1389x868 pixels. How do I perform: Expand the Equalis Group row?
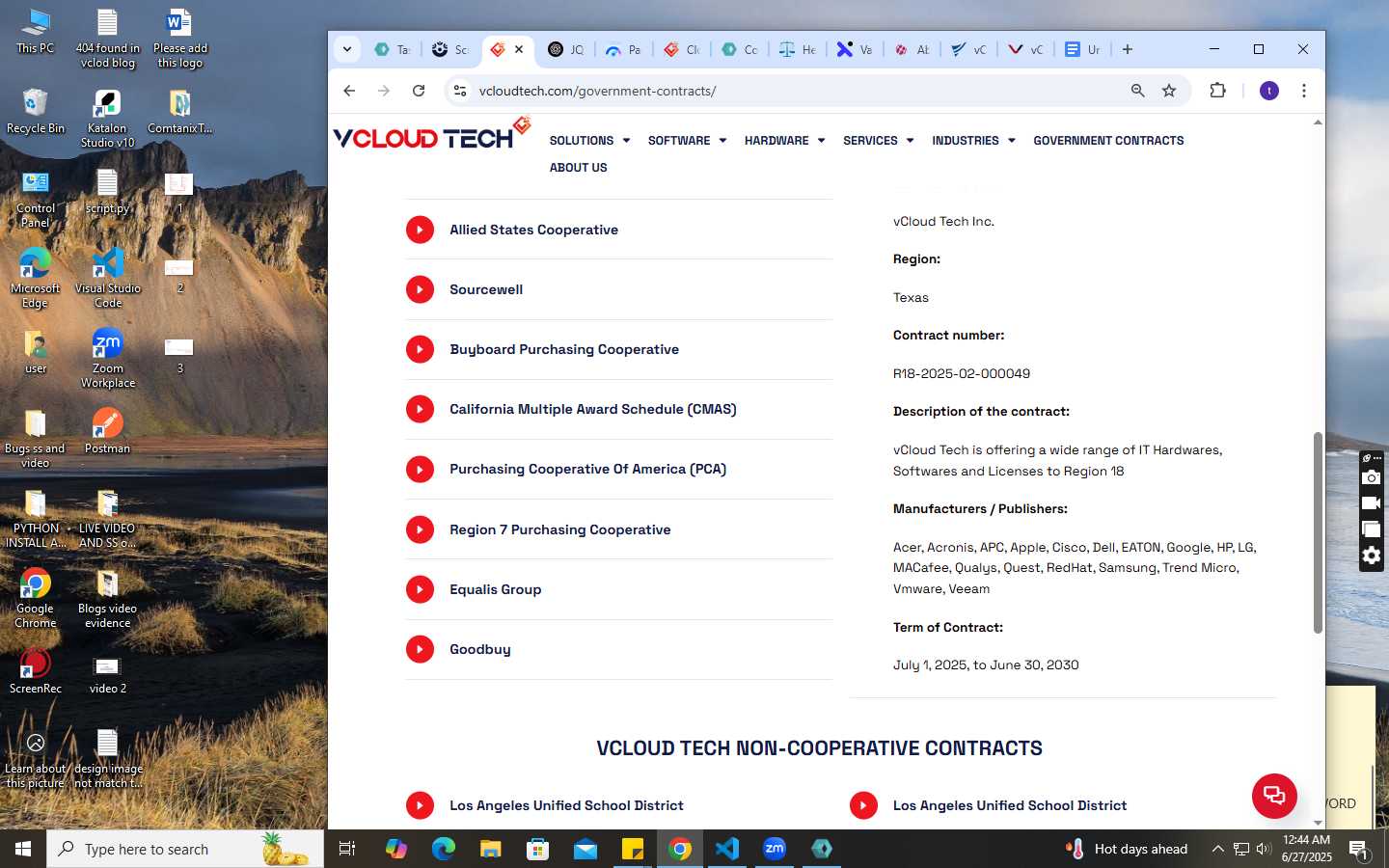(618, 589)
